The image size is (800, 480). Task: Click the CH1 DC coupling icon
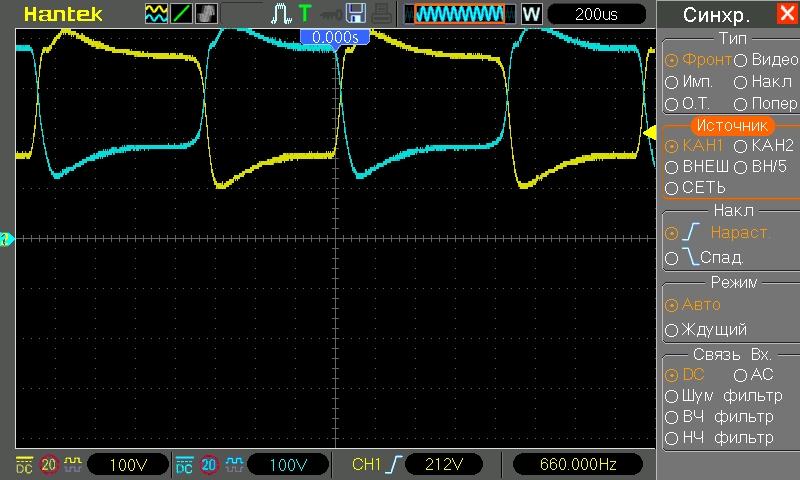coord(25,464)
